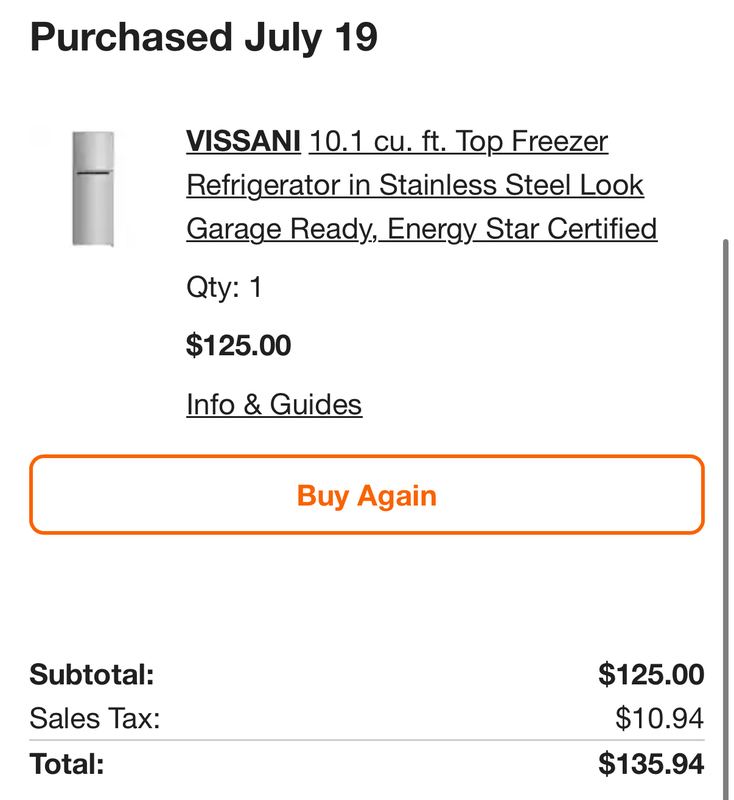This screenshot has height=800, width=734.
Task: Open the refrigerator product thumbnail image
Action: pyautogui.click(x=93, y=189)
